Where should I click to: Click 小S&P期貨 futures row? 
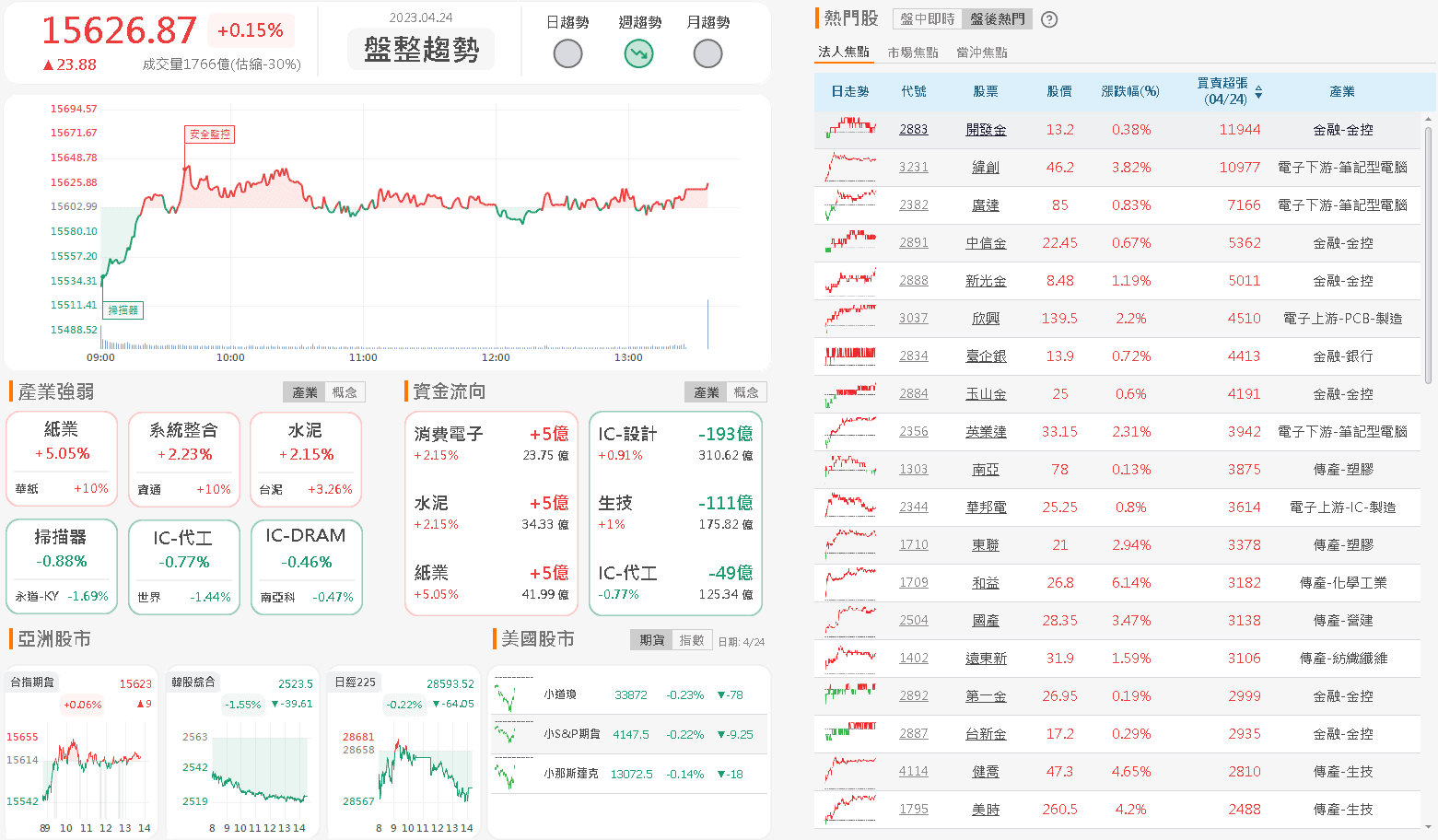(629, 734)
